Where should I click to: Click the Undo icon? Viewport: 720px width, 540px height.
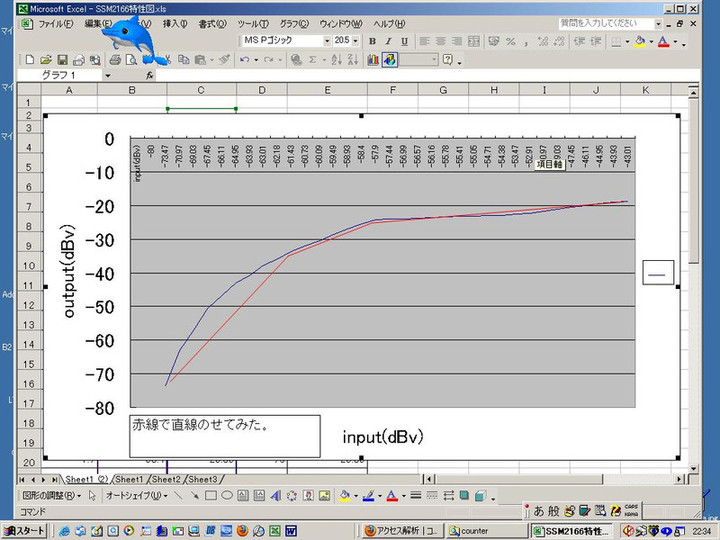pos(243,60)
